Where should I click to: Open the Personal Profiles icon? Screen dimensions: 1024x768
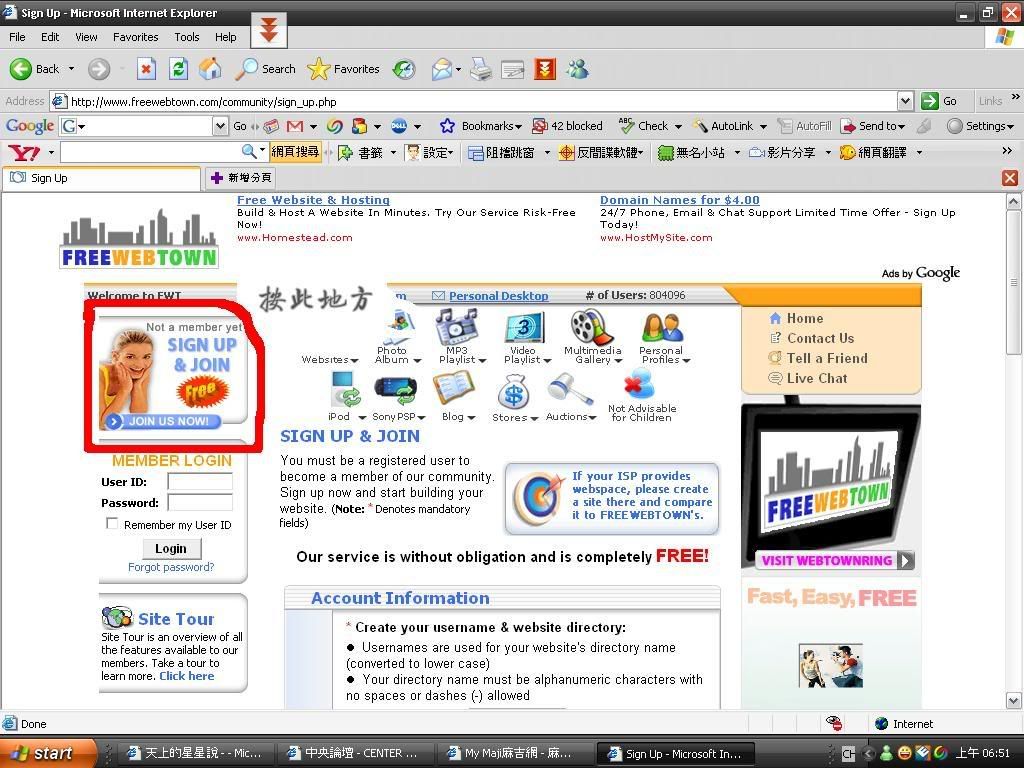pos(662,327)
